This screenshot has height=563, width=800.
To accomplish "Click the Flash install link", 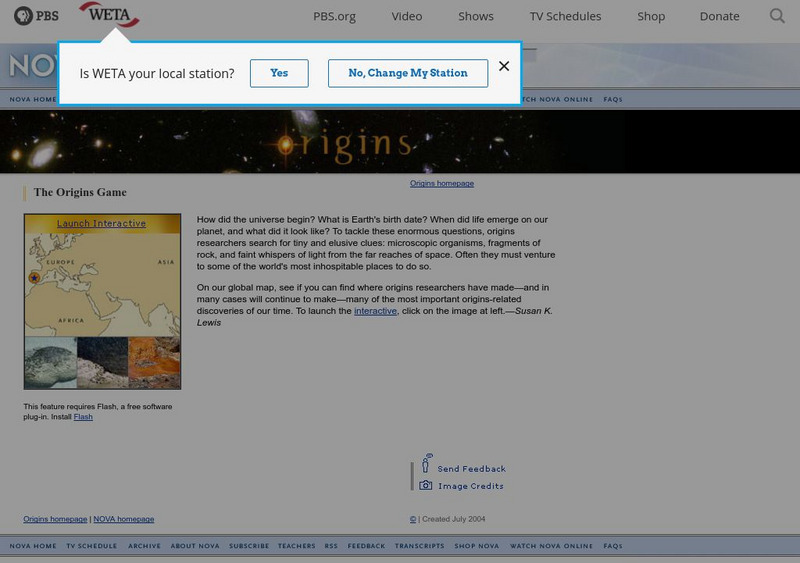I will (83, 417).
